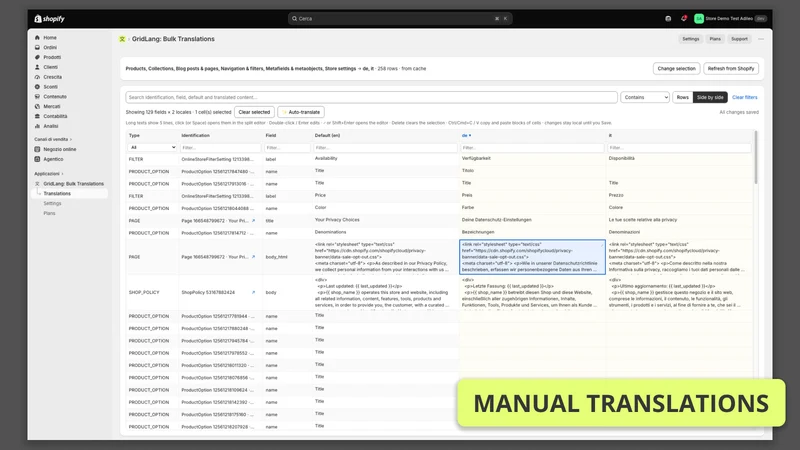Image resolution: width=800 pixels, height=450 pixels.
Task: Open the Contabilità bank icon
Action: tap(37, 116)
